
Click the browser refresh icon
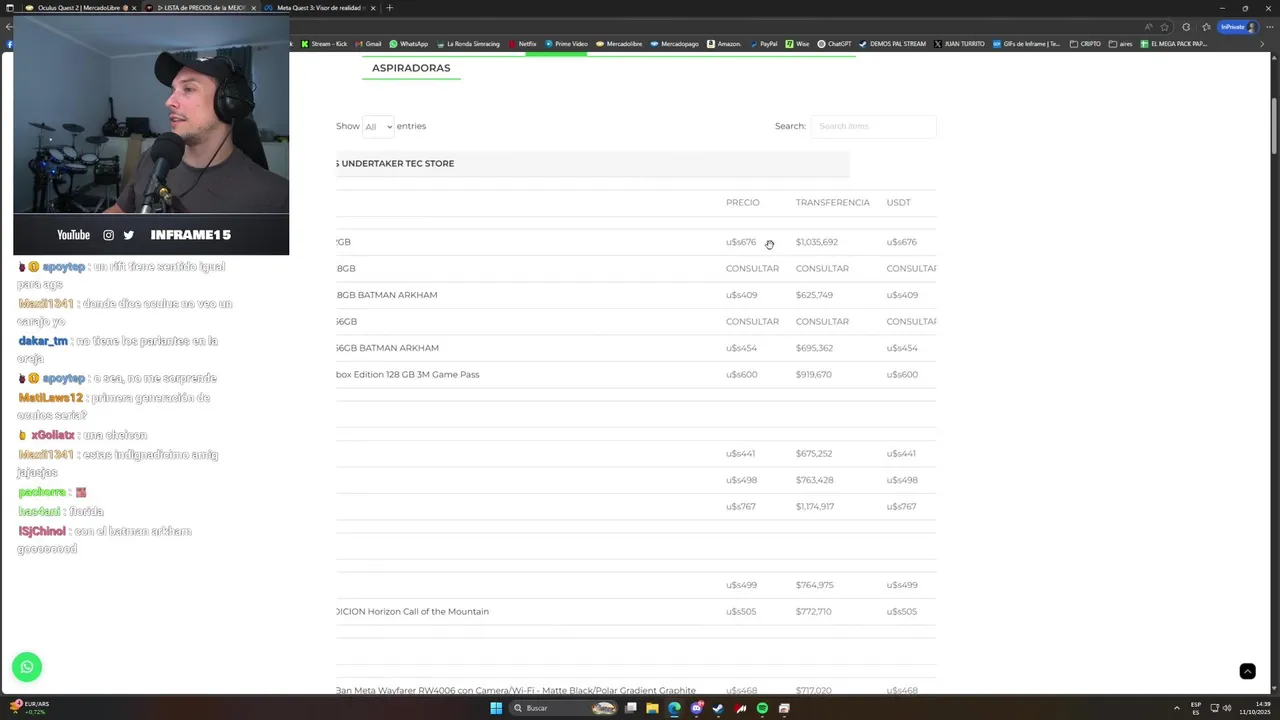pos(1186,27)
